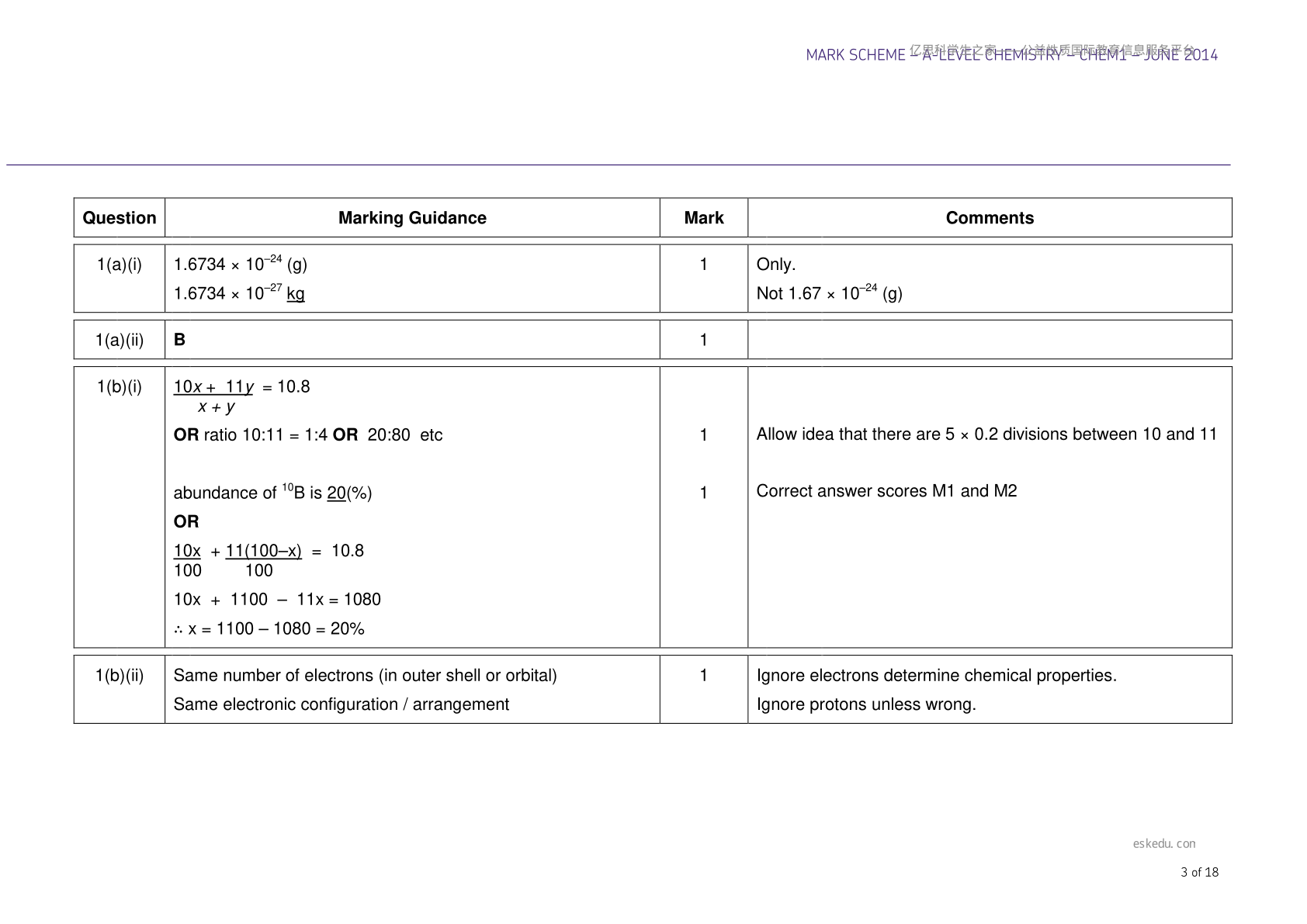Select the mark '1' beside the ratio 10:11 line
This screenshot has width=1307, height=924.
pyautogui.click(x=704, y=434)
